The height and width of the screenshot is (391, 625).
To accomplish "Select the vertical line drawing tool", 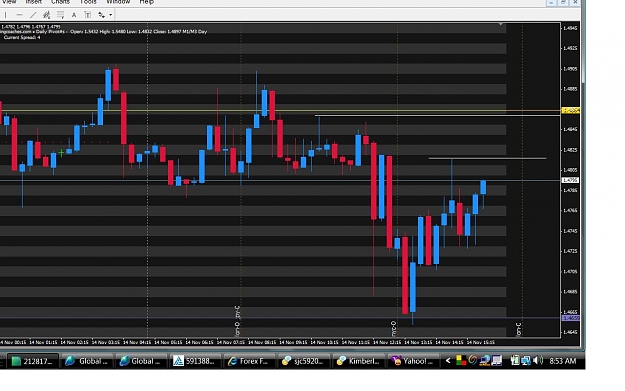I will [x=6, y=15].
